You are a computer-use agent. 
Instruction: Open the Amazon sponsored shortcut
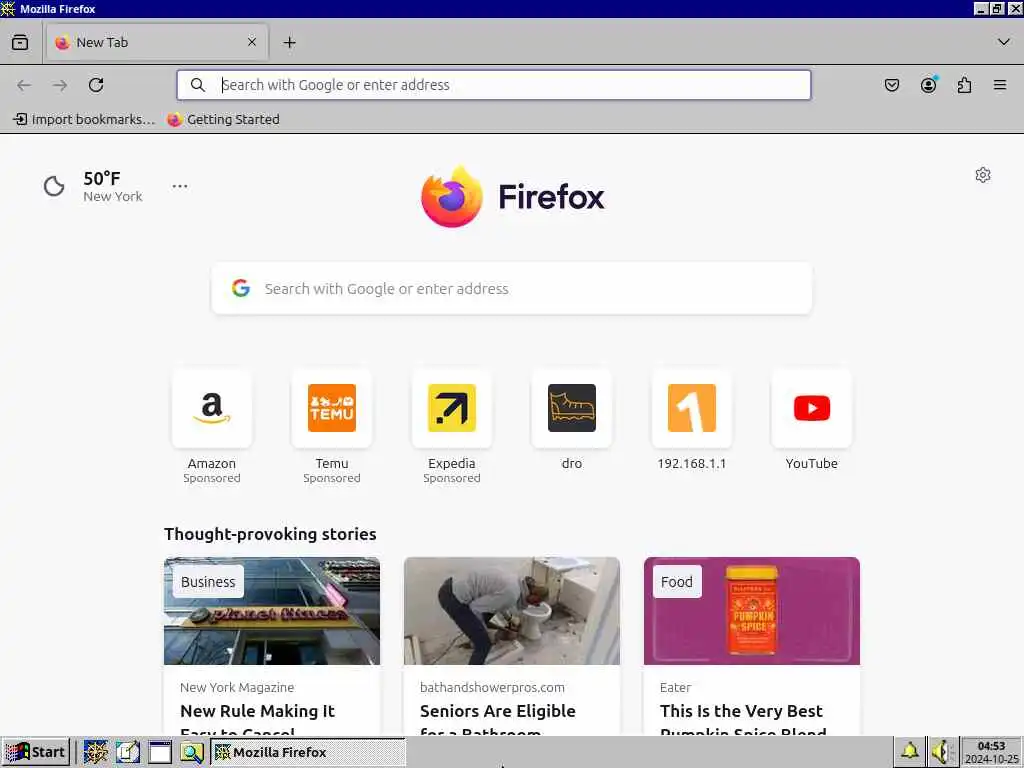[x=212, y=426]
